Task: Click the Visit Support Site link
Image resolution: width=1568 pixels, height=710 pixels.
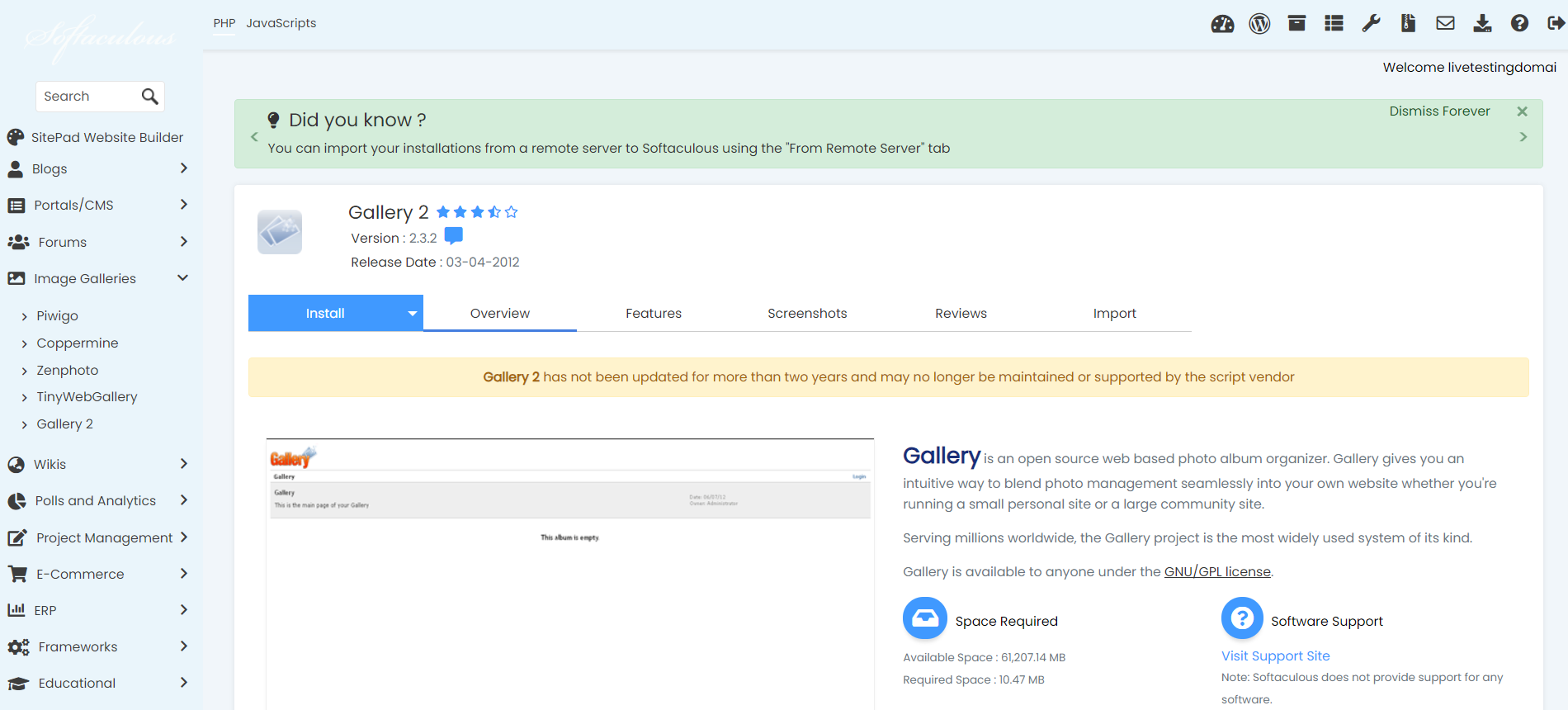Action: click(x=1275, y=656)
